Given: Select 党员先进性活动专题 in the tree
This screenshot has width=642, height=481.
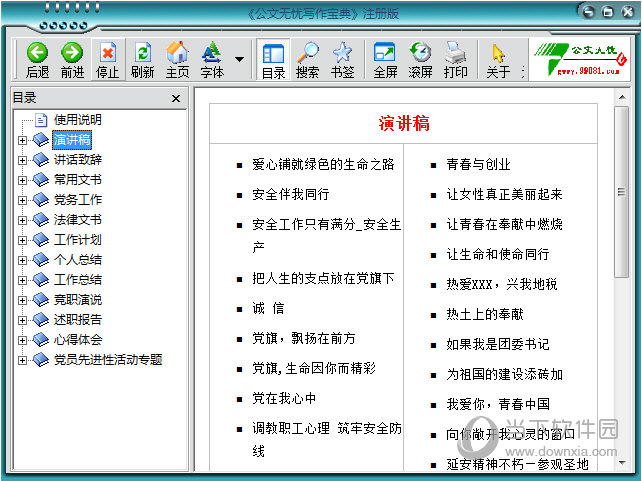Looking at the screenshot, I should tap(108, 360).
